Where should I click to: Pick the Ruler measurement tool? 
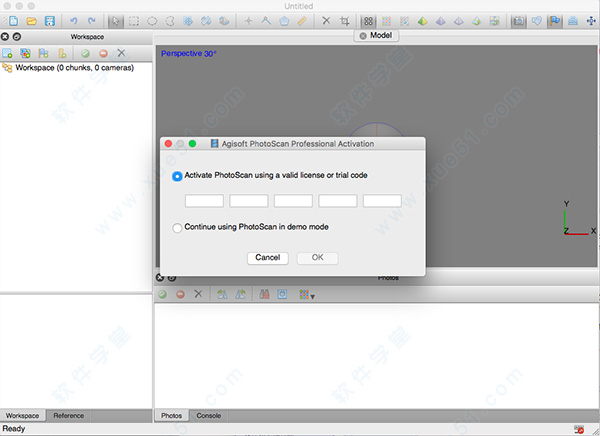coord(302,21)
